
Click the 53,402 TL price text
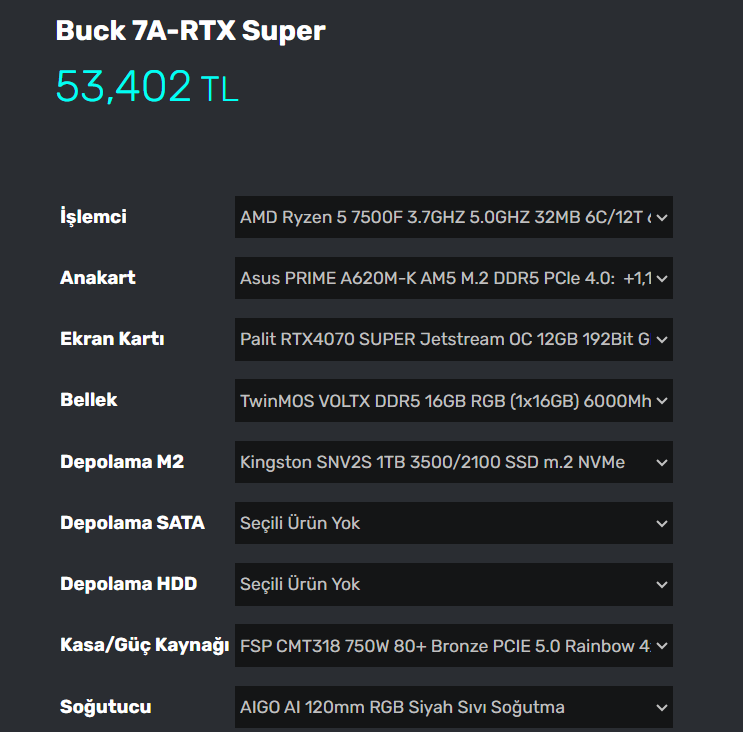coord(147,87)
